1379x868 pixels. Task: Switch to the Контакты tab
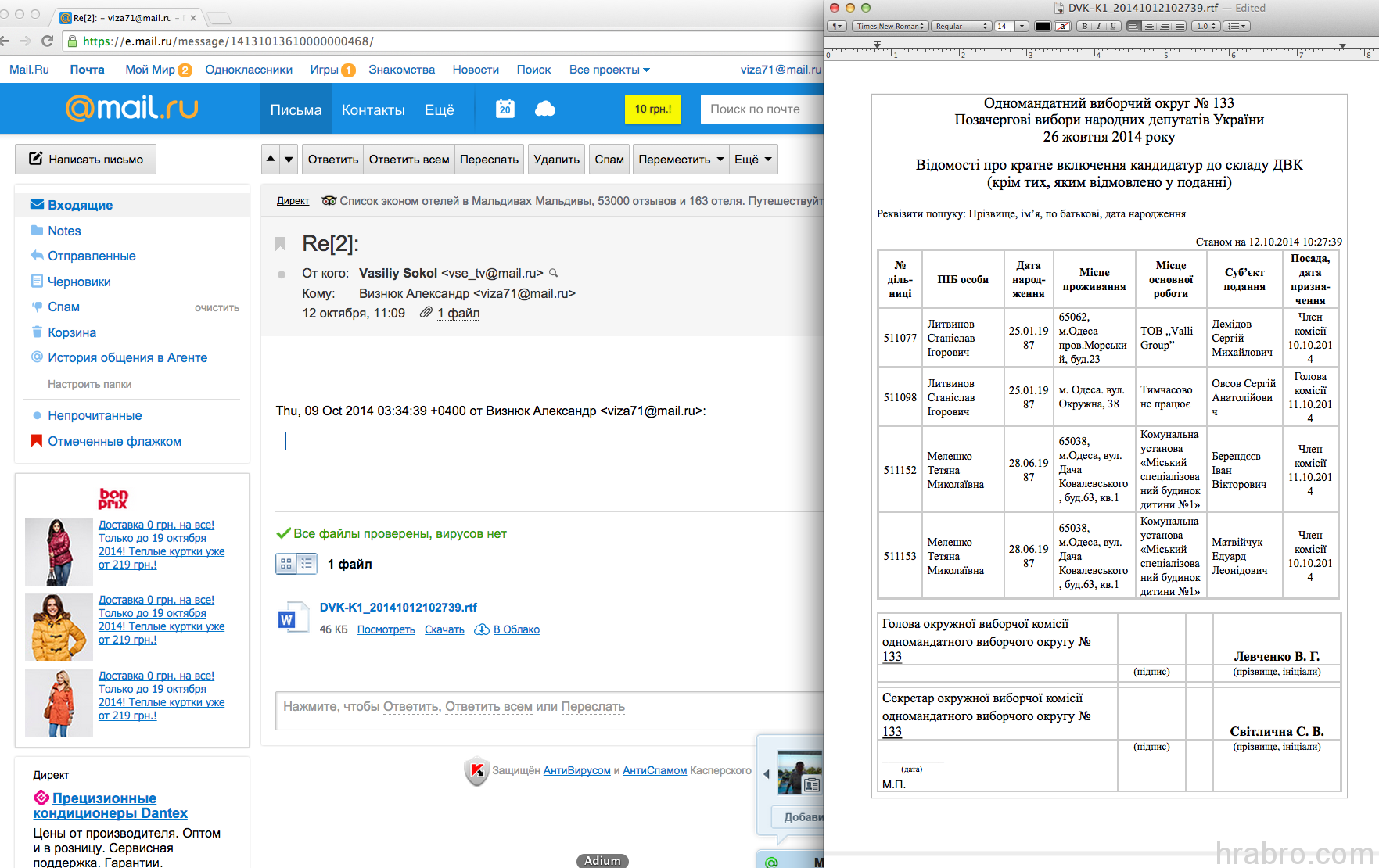(373, 110)
